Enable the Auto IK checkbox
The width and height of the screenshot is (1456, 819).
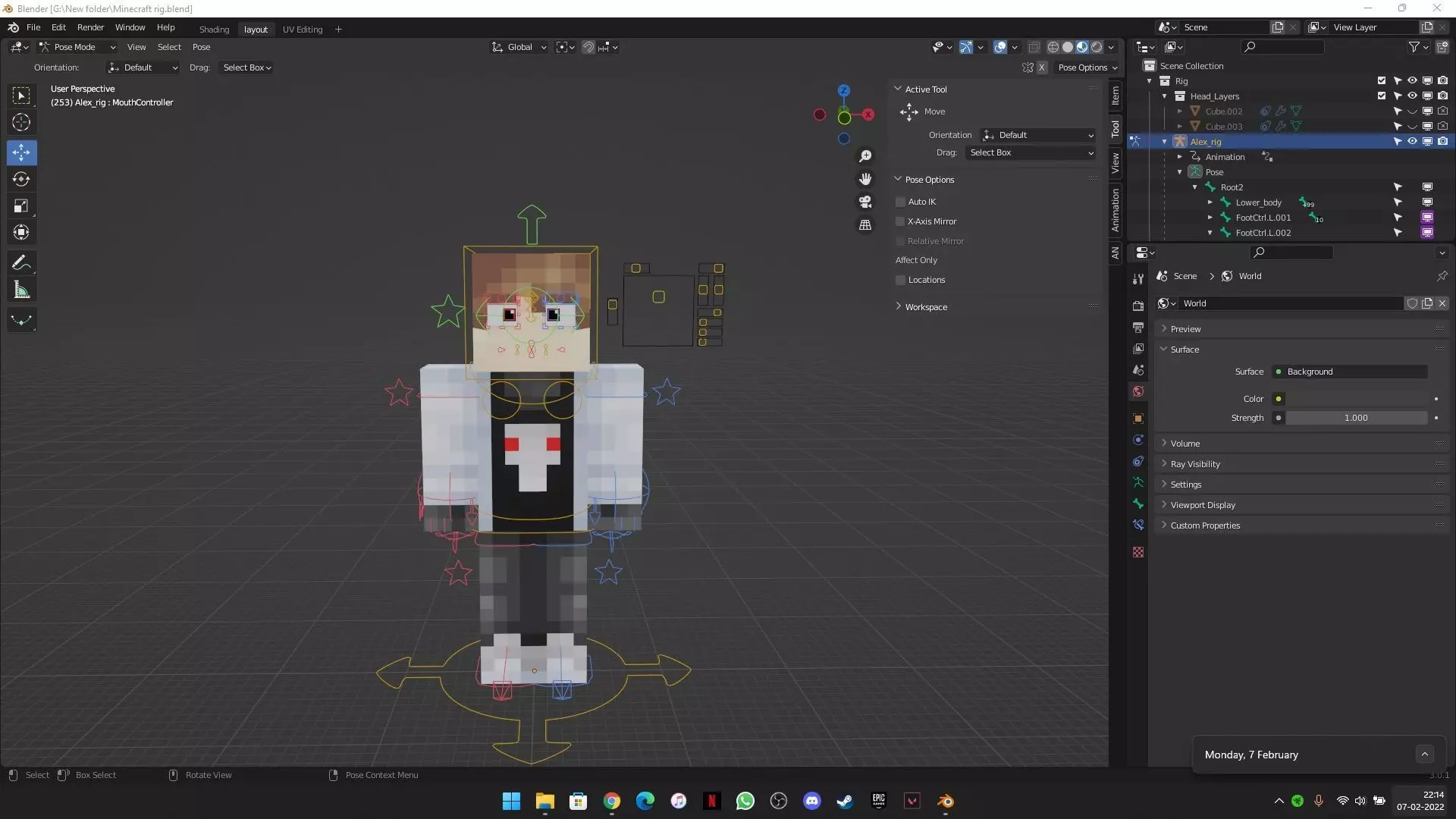(x=900, y=202)
